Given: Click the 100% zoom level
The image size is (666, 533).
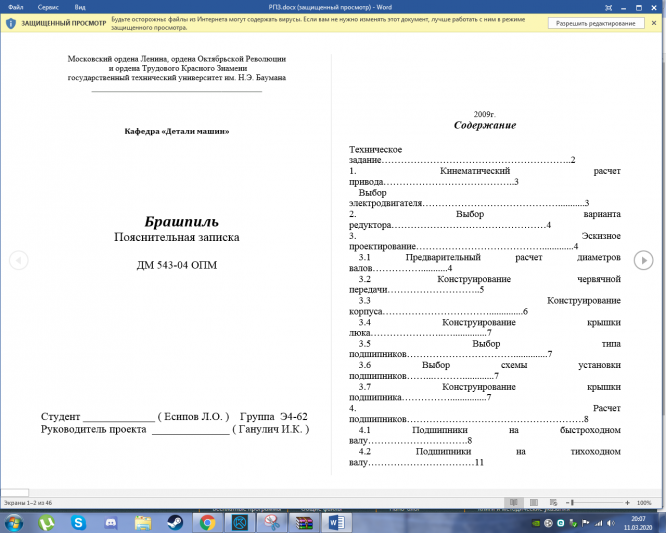Looking at the screenshot, I should click(x=644, y=502).
